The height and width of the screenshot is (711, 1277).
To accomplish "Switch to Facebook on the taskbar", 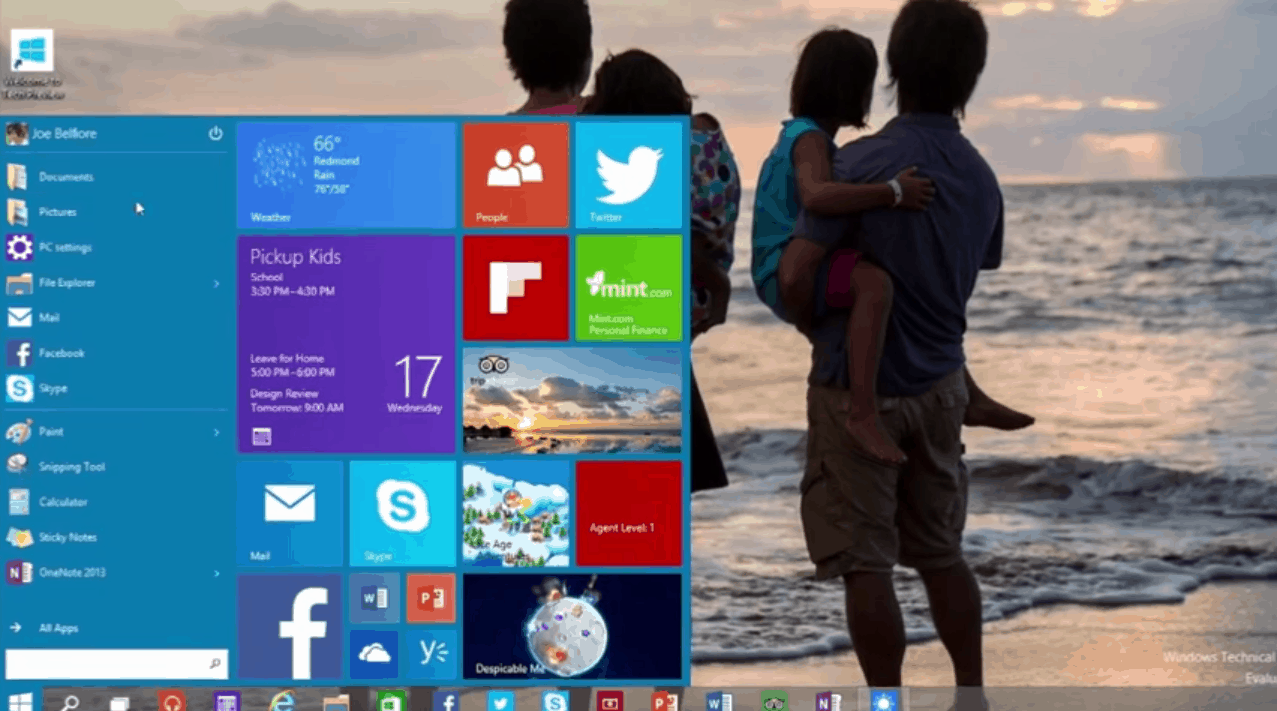I will tap(446, 702).
